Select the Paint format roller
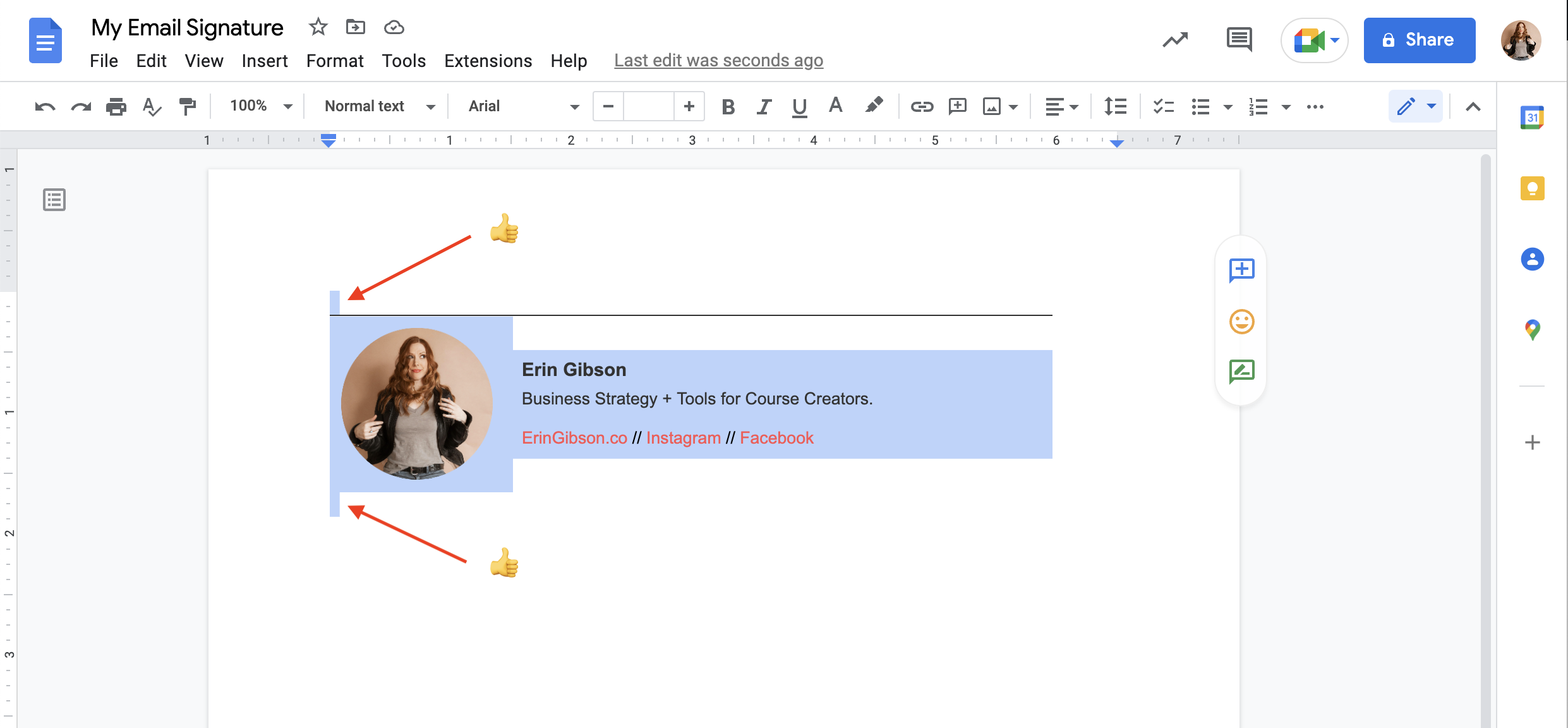The height and width of the screenshot is (728, 1568). pos(188,107)
